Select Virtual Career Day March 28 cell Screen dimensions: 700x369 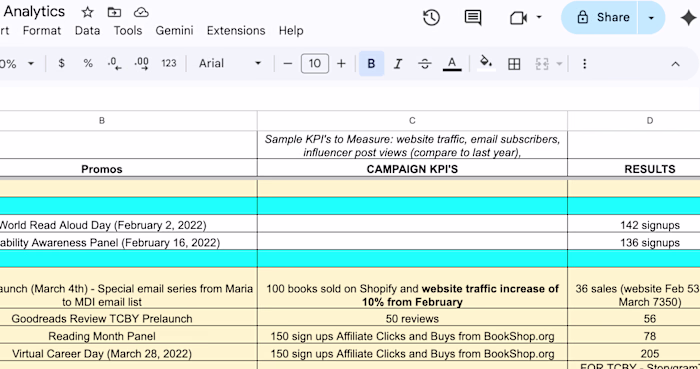coord(129,353)
